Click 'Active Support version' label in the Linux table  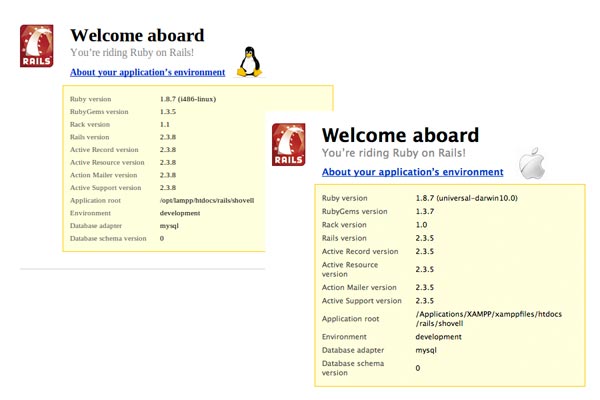coord(106,188)
